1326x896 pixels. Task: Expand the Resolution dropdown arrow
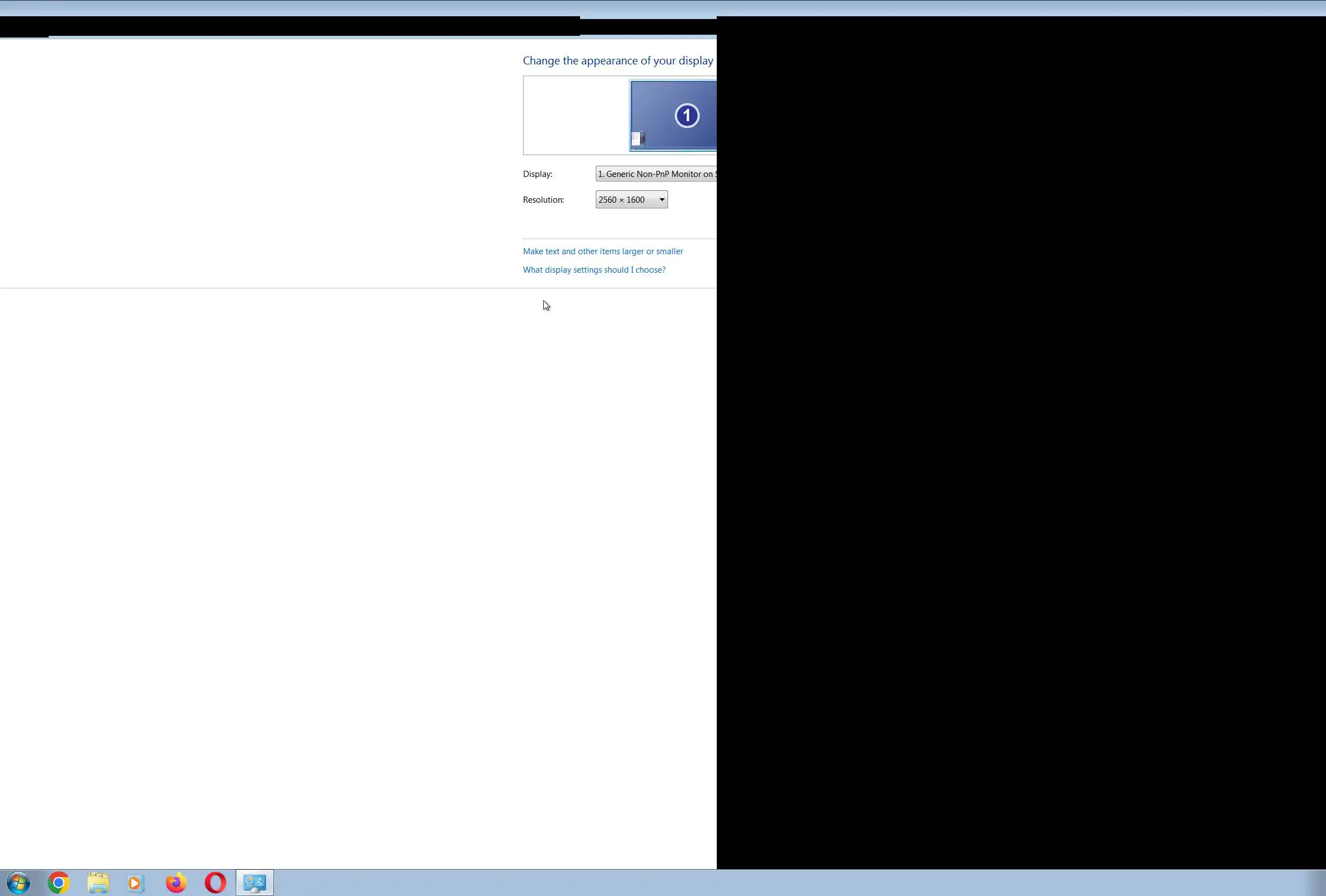click(662, 200)
